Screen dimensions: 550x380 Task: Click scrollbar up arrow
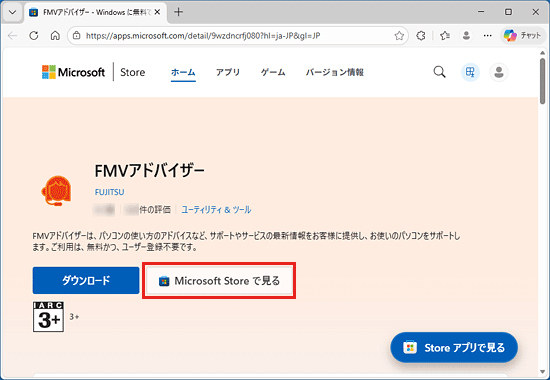pyautogui.click(x=543, y=53)
